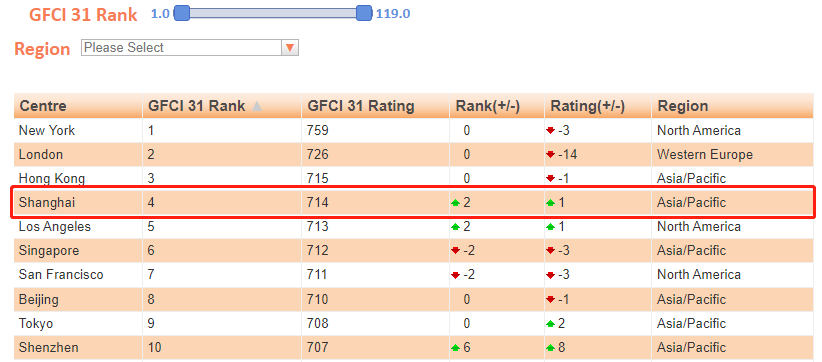Click the red down arrow in Hong Kong's Rating(+/-)
Viewport: 822px width, 362px height.
(x=550, y=179)
